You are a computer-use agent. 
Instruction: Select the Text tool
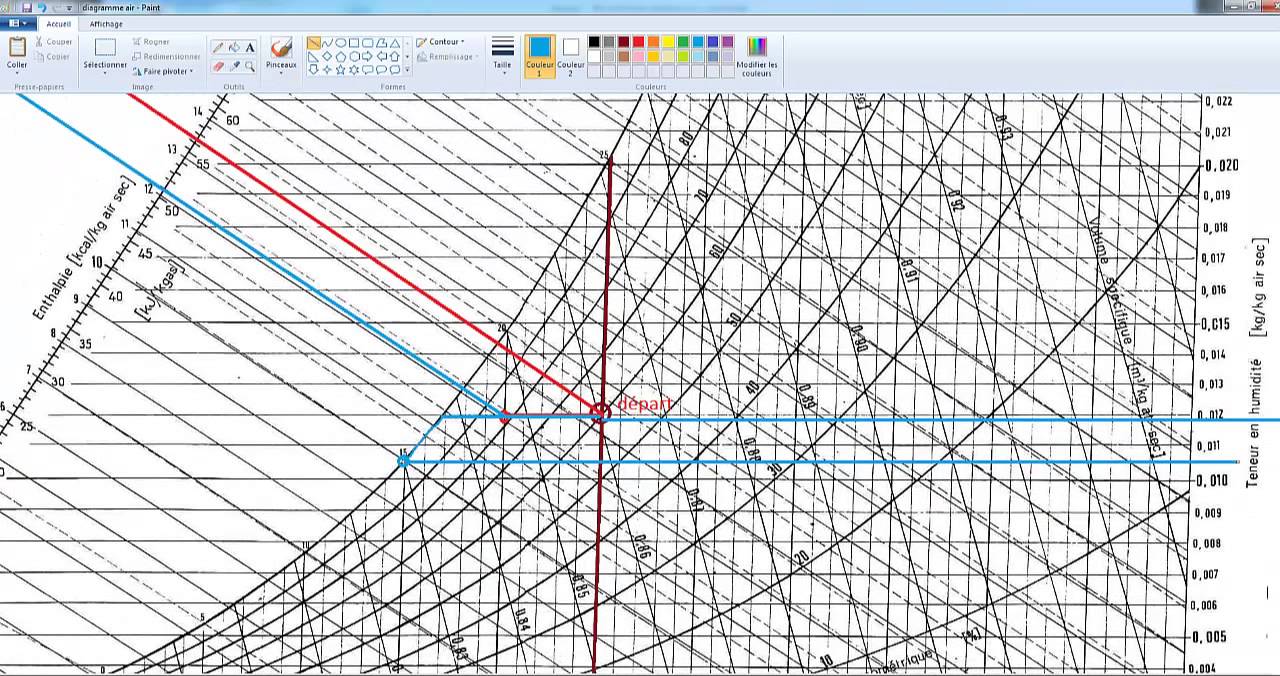pos(250,47)
